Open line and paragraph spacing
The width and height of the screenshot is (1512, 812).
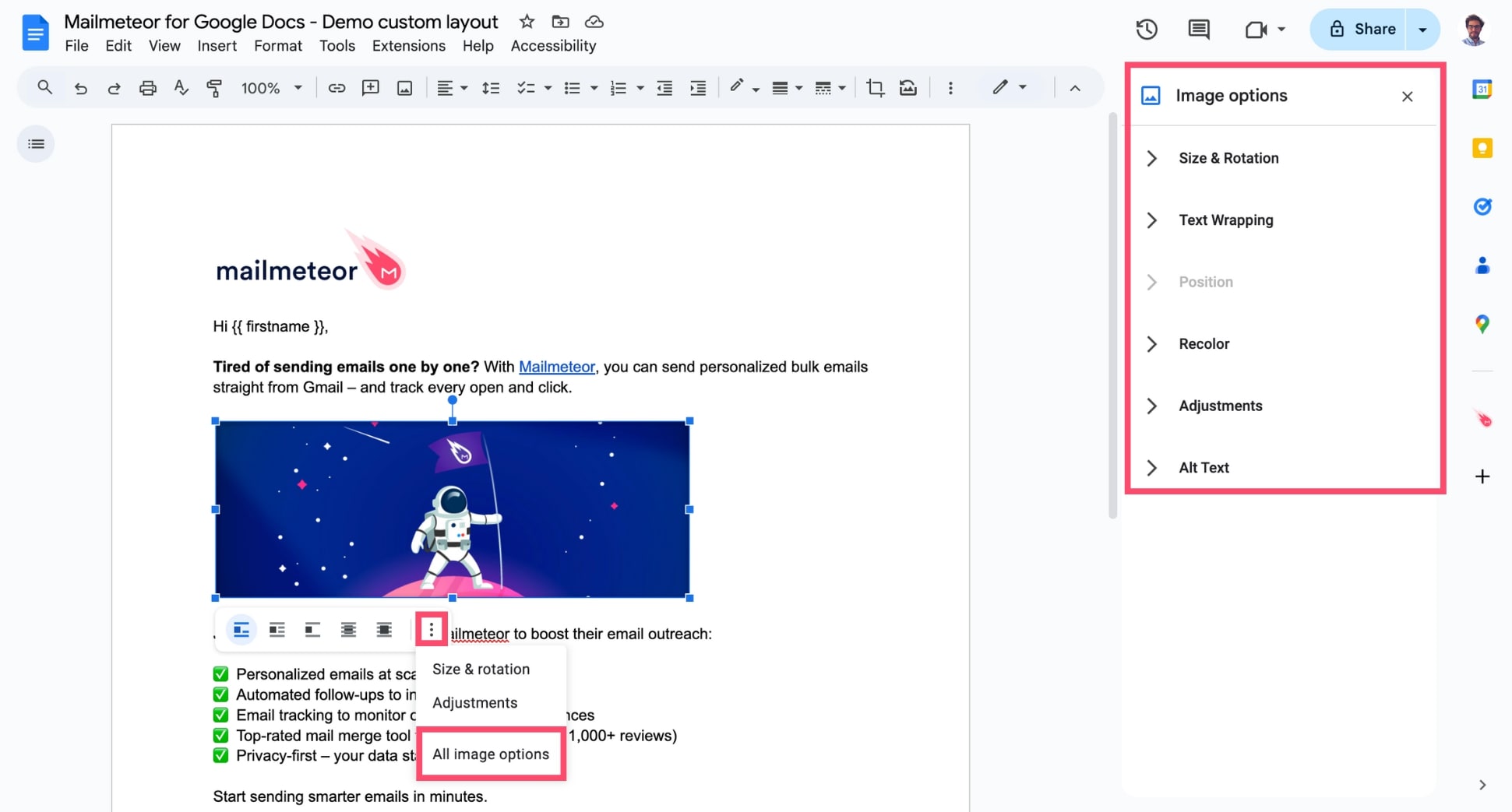491,88
